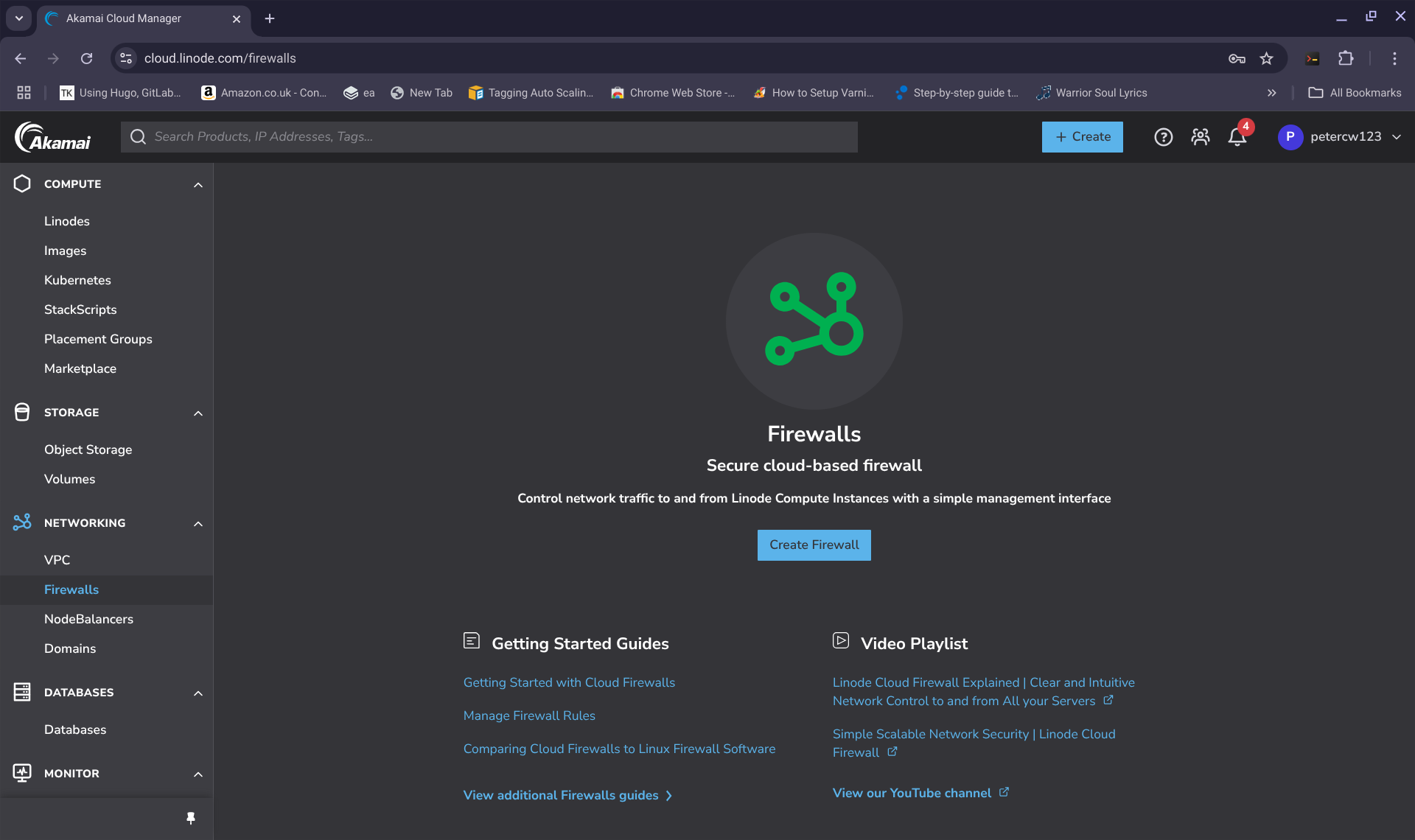Image resolution: width=1415 pixels, height=840 pixels.
Task: Click the Storage cylinder icon
Action: [22, 412]
